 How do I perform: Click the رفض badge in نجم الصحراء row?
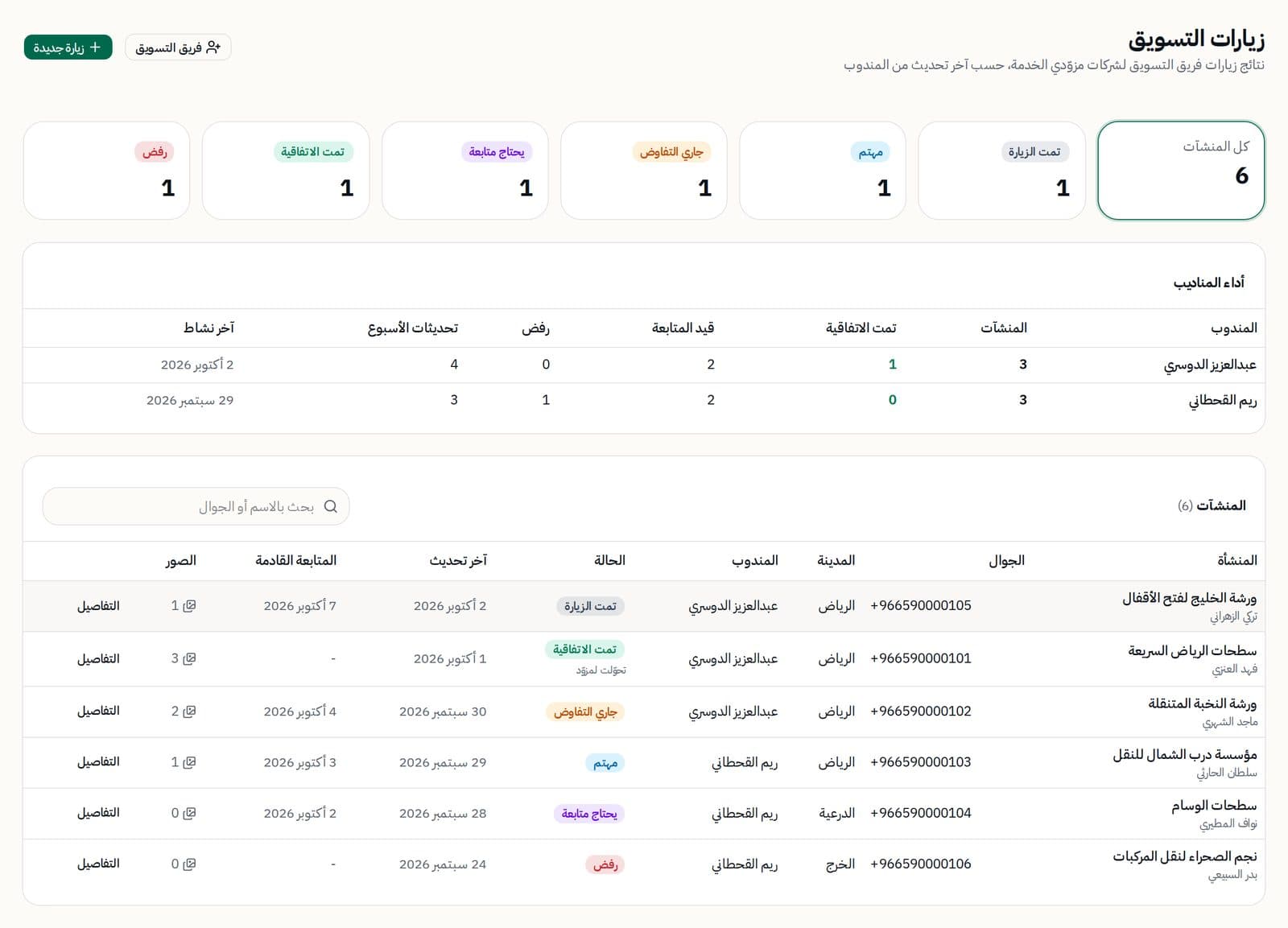point(605,864)
